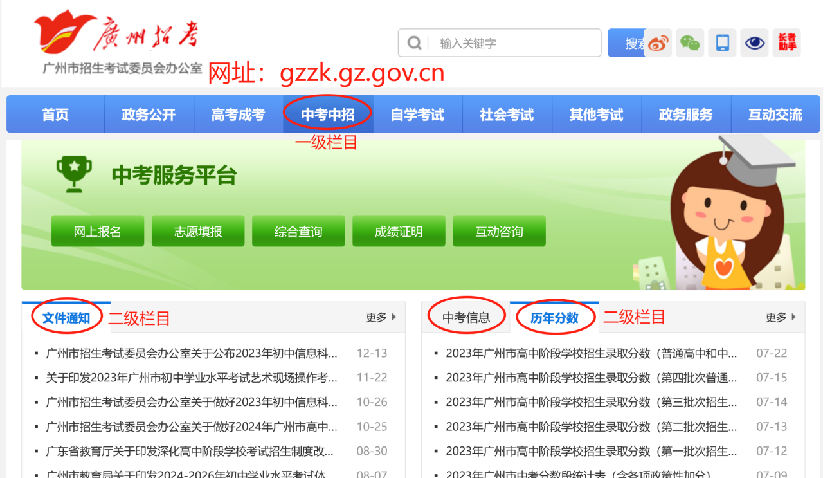This screenshot has height=478, width=824.
Task: Open 政务服务 navigation item
Action: pos(686,115)
